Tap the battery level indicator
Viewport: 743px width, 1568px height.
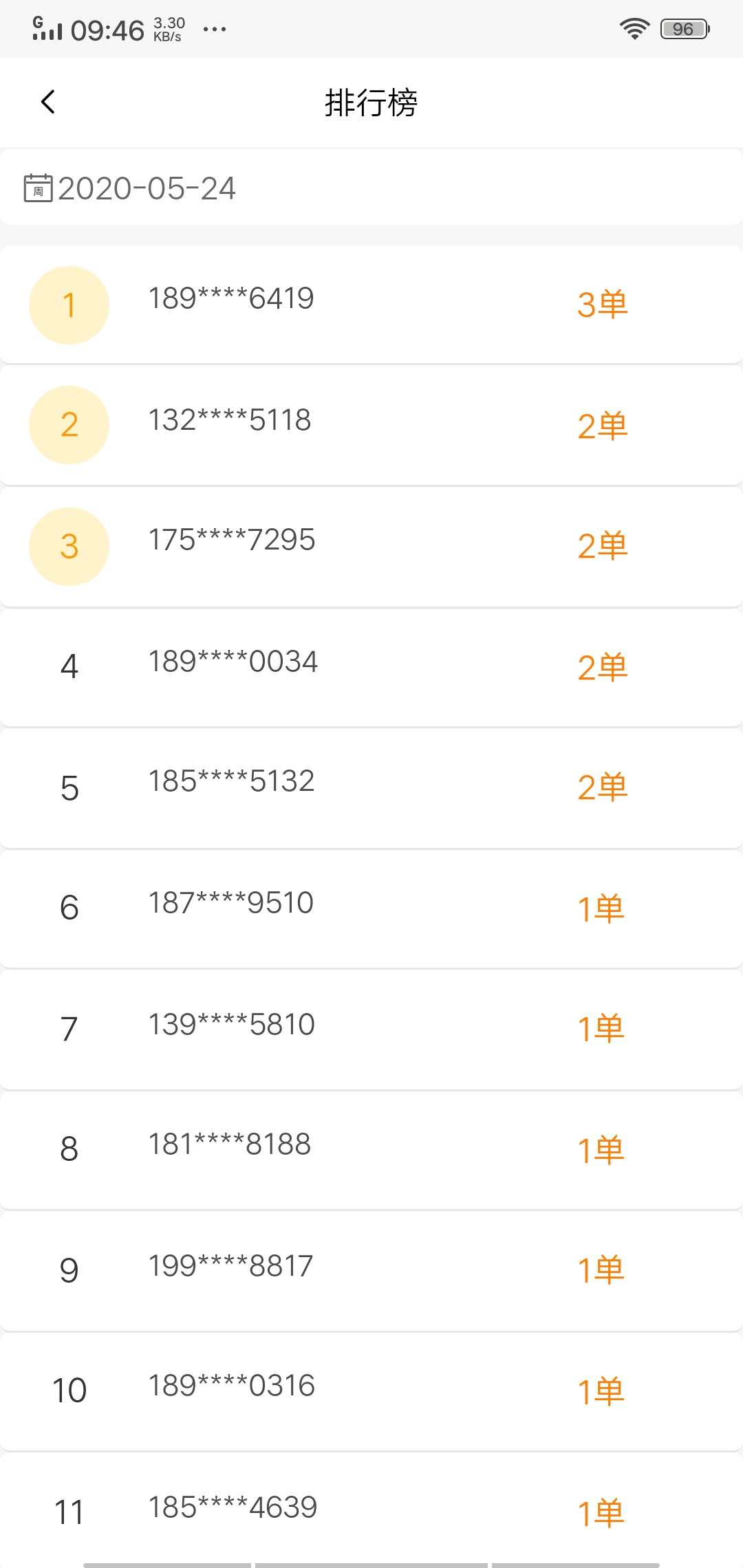tap(684, 29)
